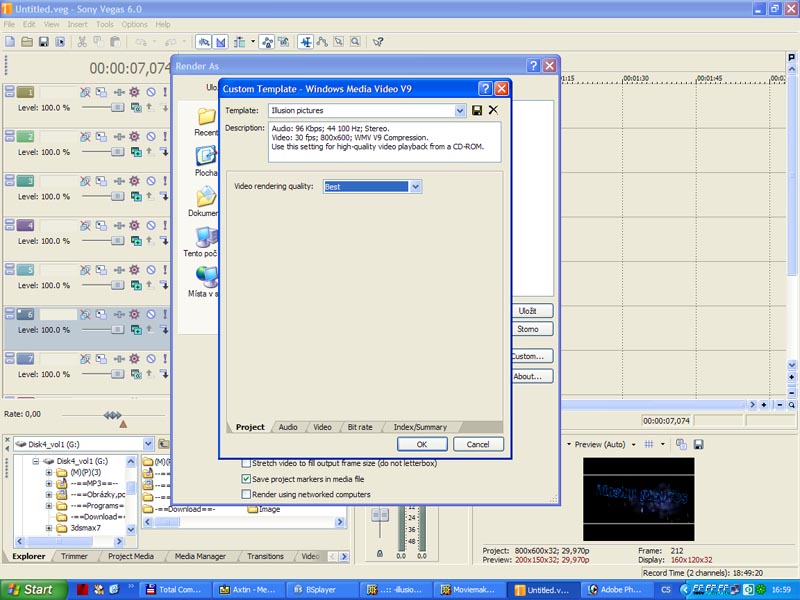Uncheck Save project markers in media file
Screen dimensions: 800x600
click(246, 479)
